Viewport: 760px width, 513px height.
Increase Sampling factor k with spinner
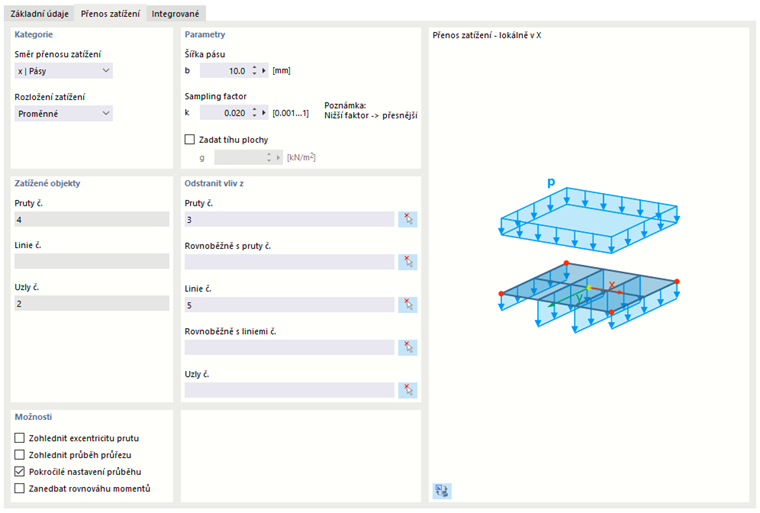pyautogui.click(x=254, y=111)
